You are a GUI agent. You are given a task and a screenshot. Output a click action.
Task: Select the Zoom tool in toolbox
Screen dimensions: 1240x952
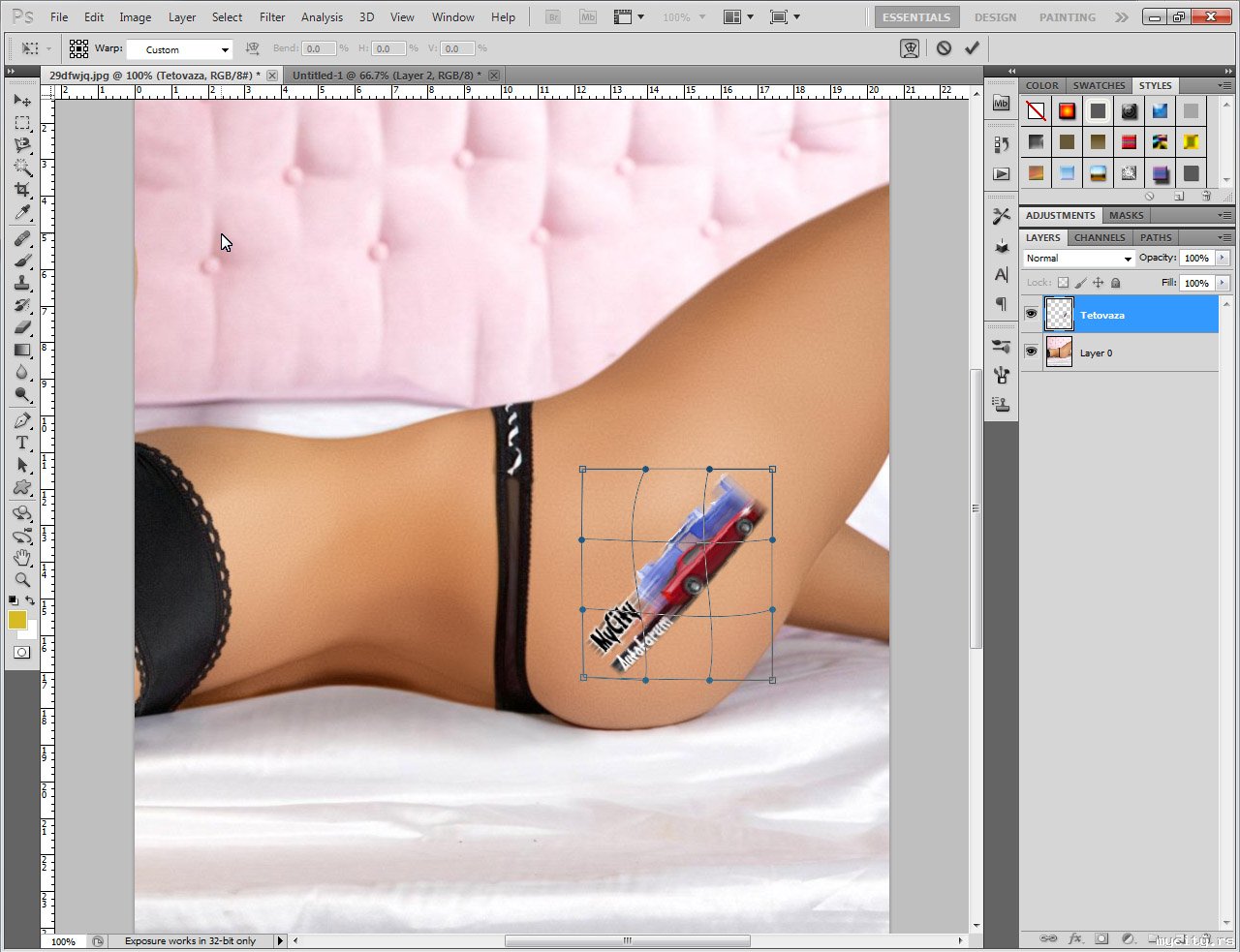[x=22, y=579]
